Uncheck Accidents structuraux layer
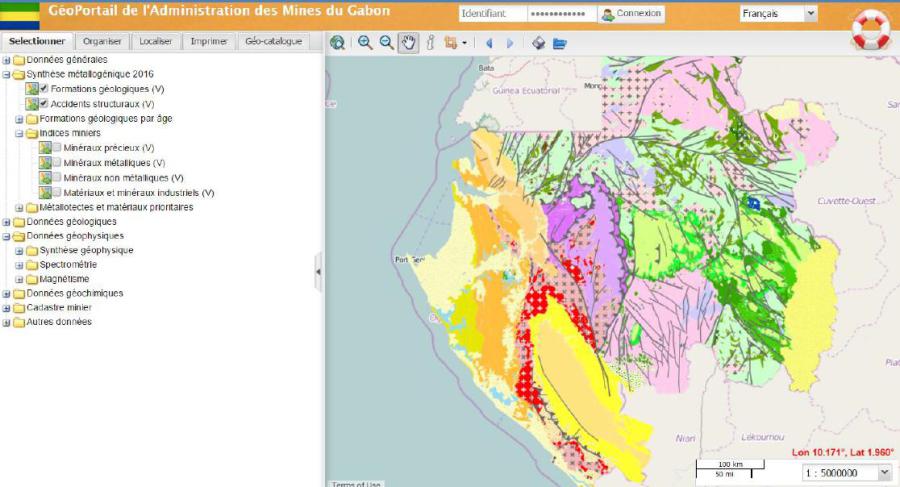 tap(44, 103)
